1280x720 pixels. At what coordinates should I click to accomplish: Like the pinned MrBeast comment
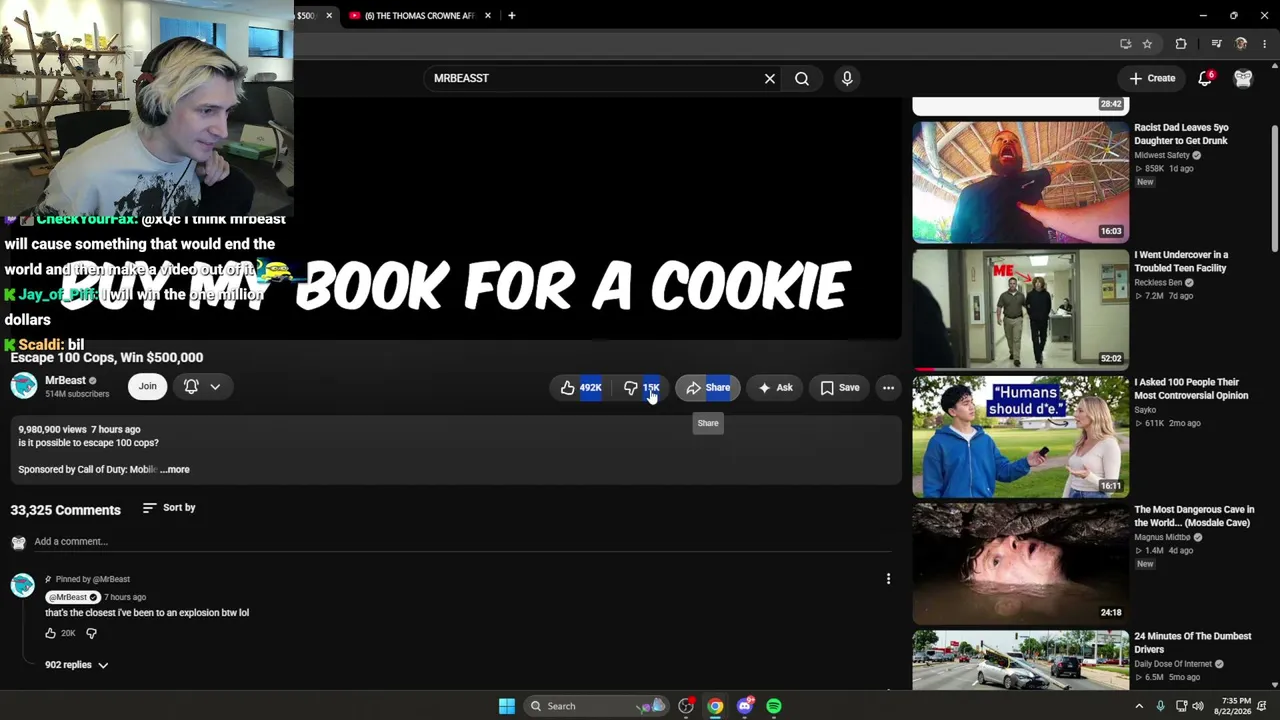pyautogui.click(x=51, y=633)
